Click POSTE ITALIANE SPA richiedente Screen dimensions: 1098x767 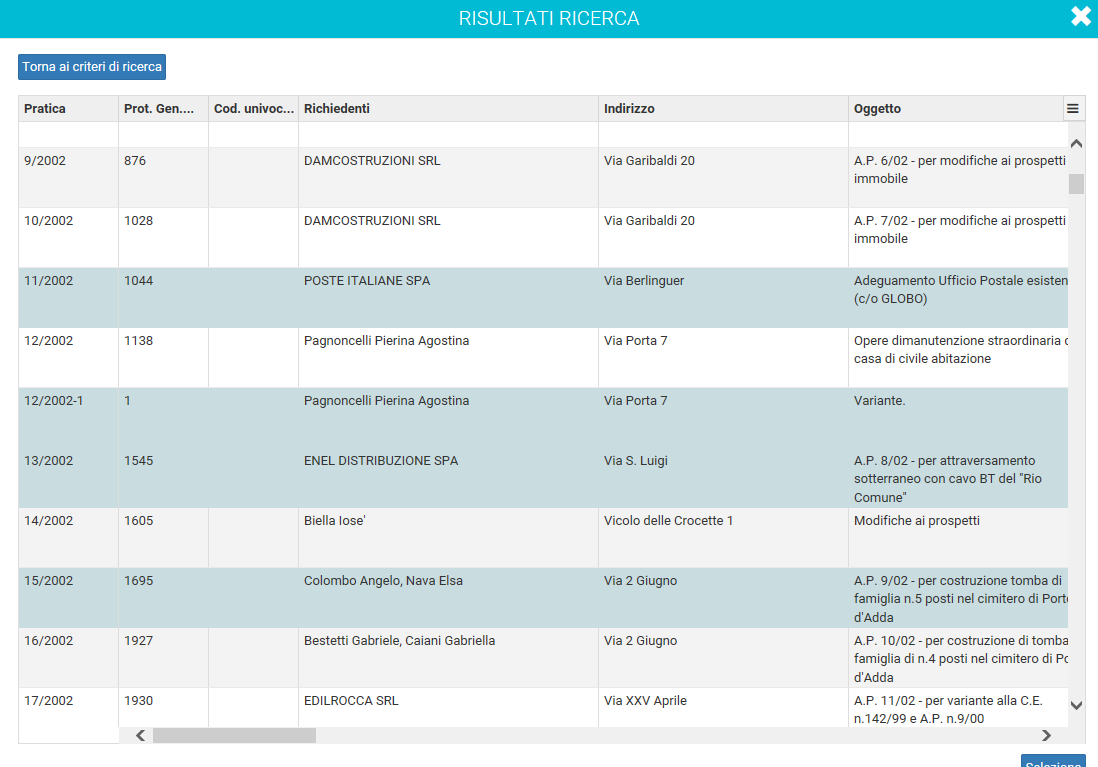tap(367, 281)
